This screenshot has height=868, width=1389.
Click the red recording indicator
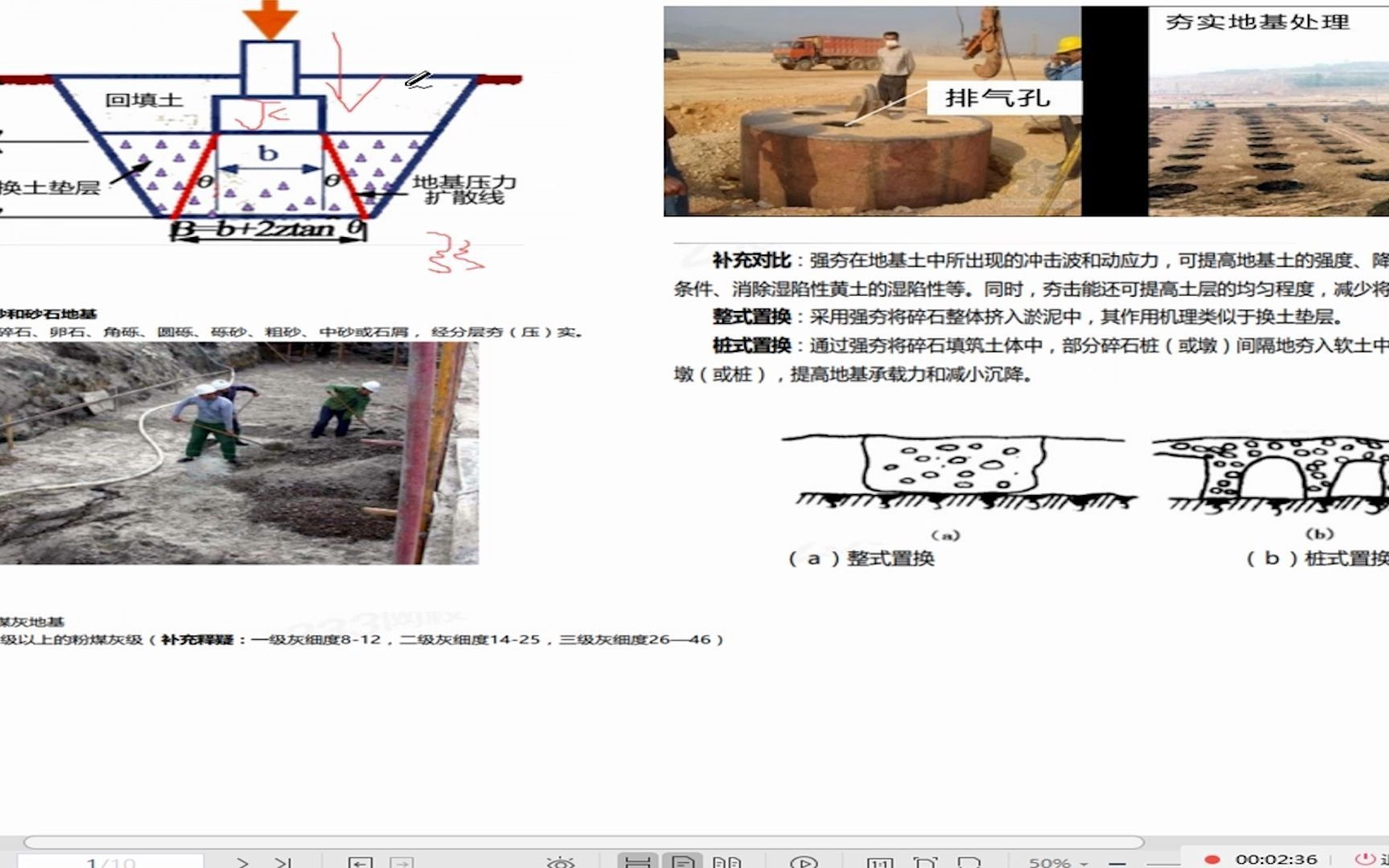[1212, 859]
